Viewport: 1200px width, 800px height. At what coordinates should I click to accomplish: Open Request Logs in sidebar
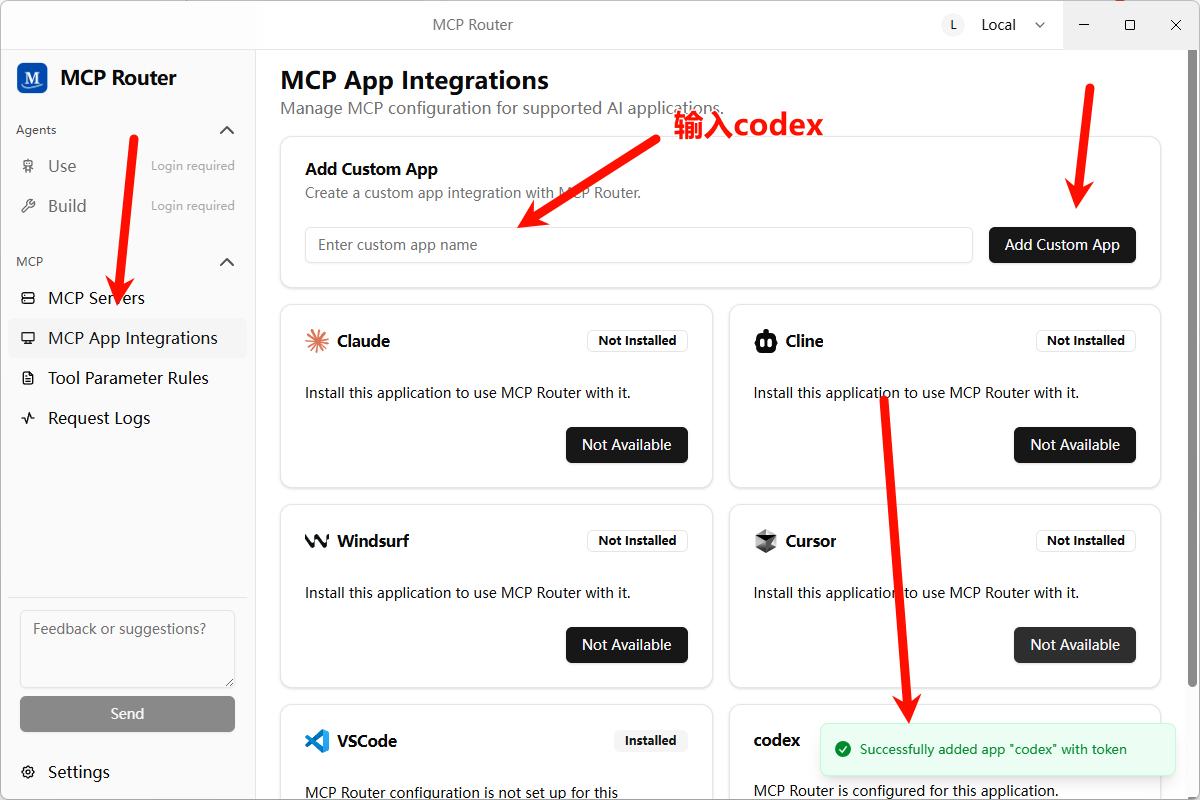point(99,418)
